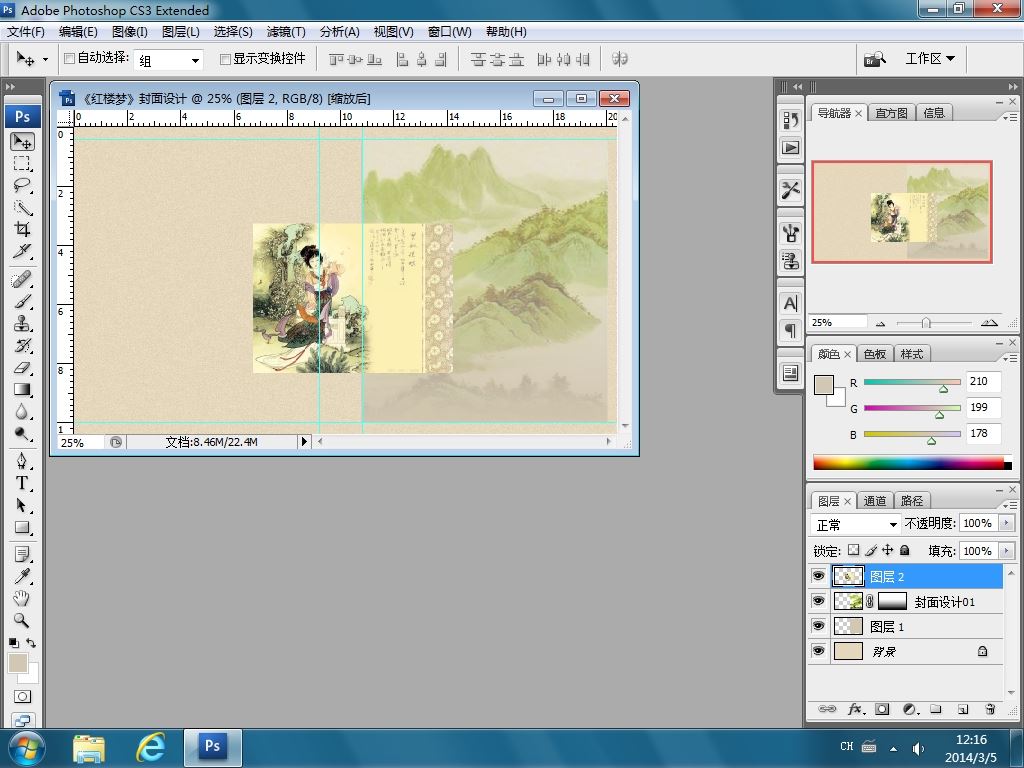
Task: Open Layers panel options menu
Action: point(1010,505)
